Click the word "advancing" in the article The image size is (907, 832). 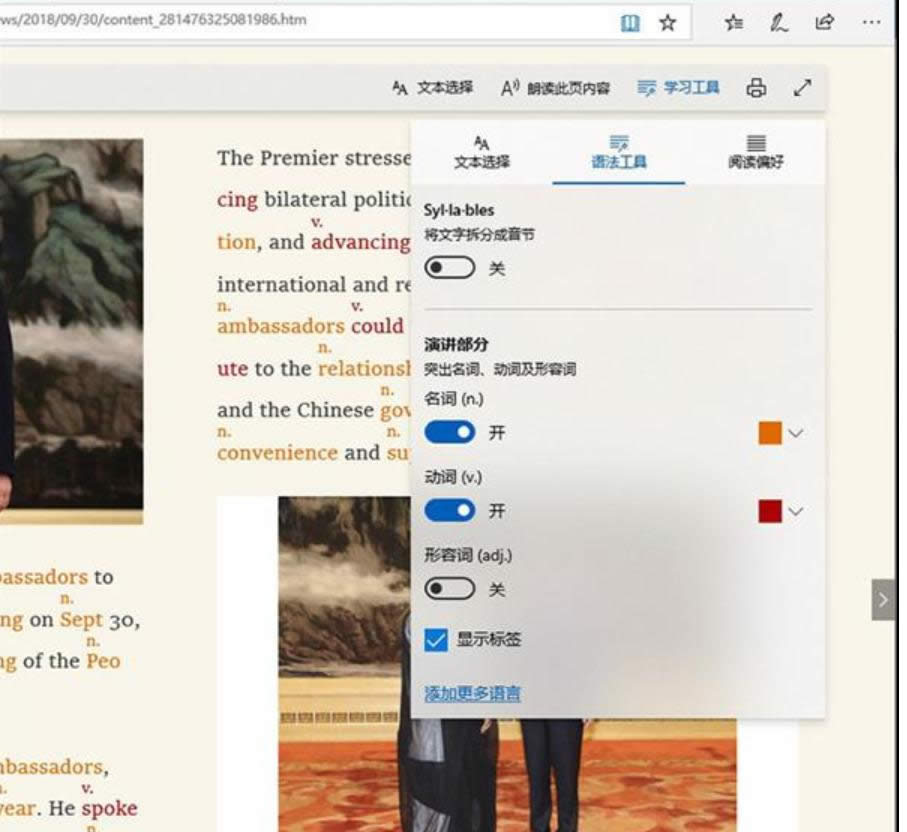point(360,242)
